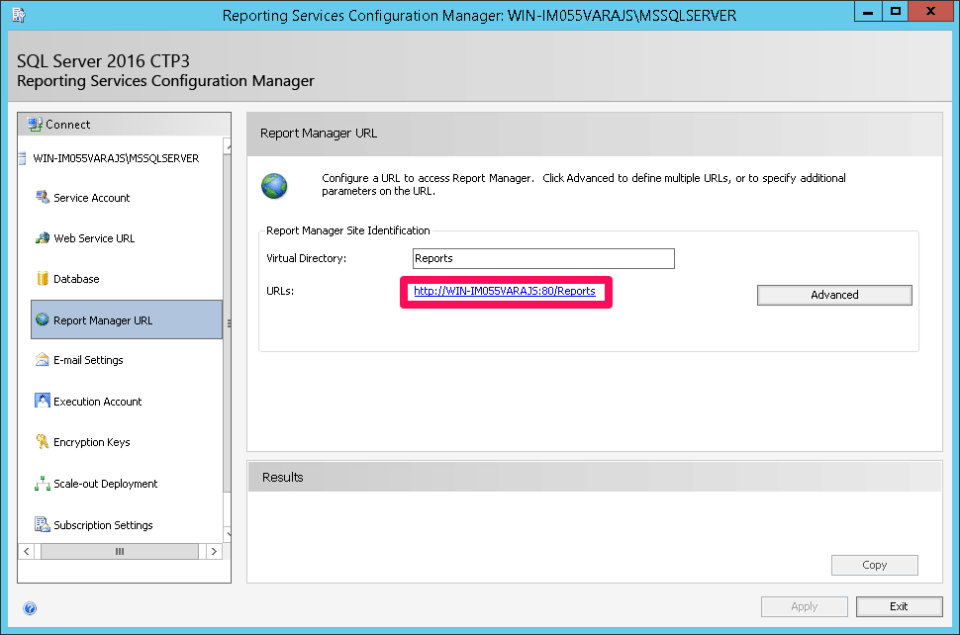Click WIN-IM055VARAJS\MSSQLSERVER server name text
This screenshot has width=960, height=635.
116,159
